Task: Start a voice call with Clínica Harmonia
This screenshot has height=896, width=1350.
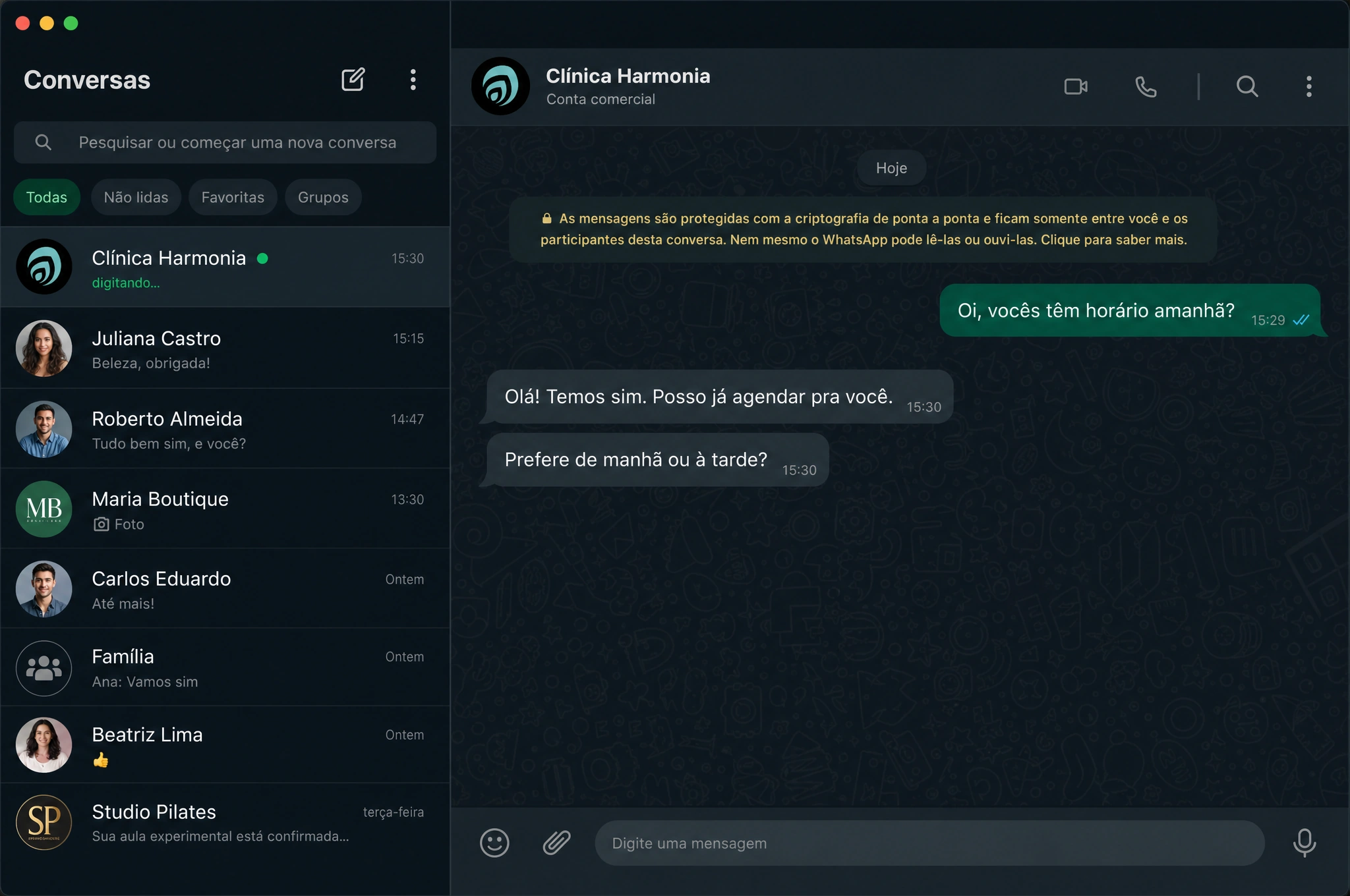Action: 1146,86
